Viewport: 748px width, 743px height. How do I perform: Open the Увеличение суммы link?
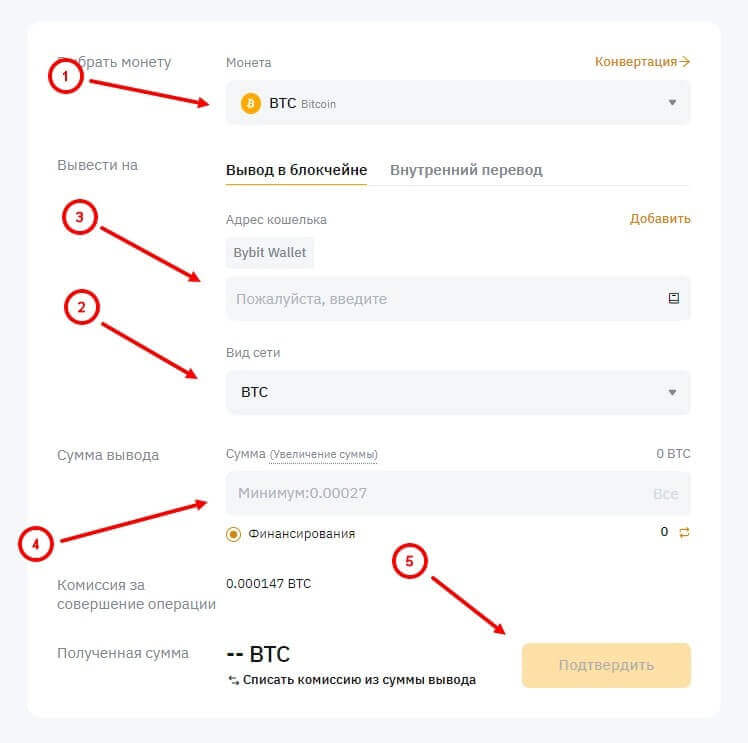pos(323,455)
